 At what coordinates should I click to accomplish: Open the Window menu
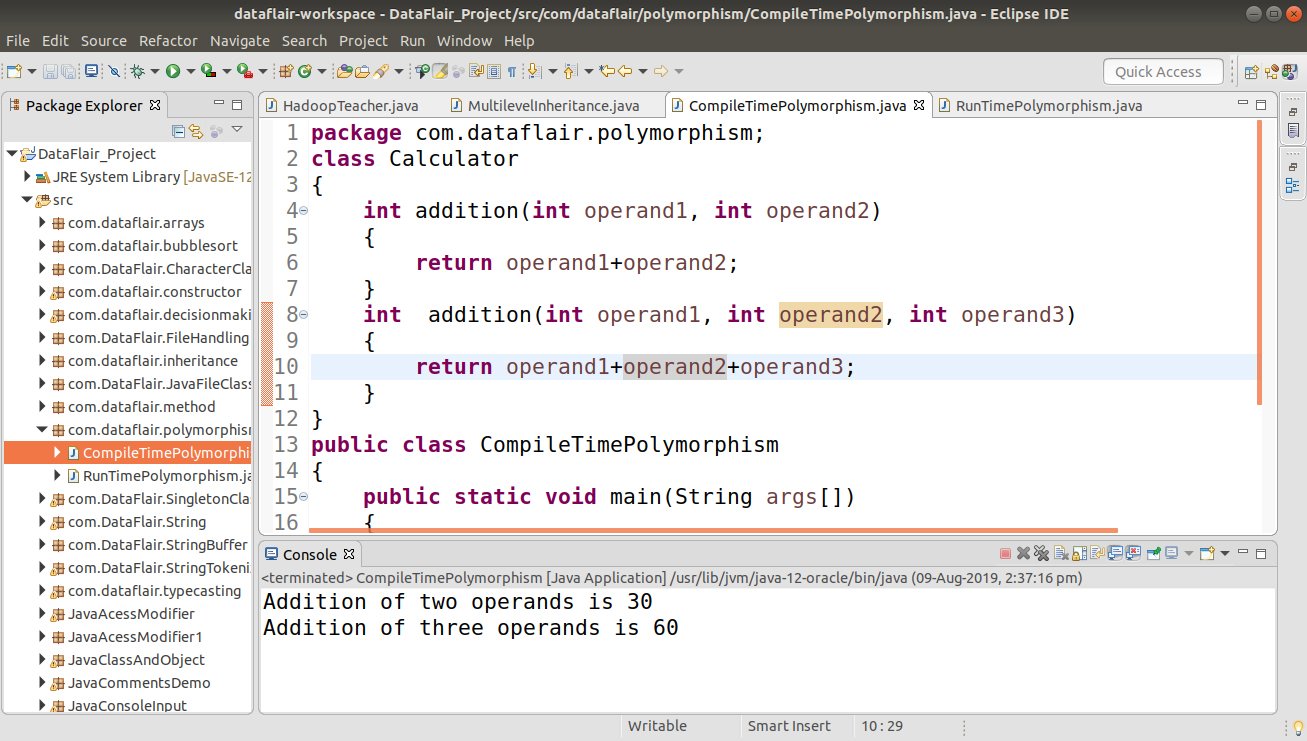click(x=465, y=41)
